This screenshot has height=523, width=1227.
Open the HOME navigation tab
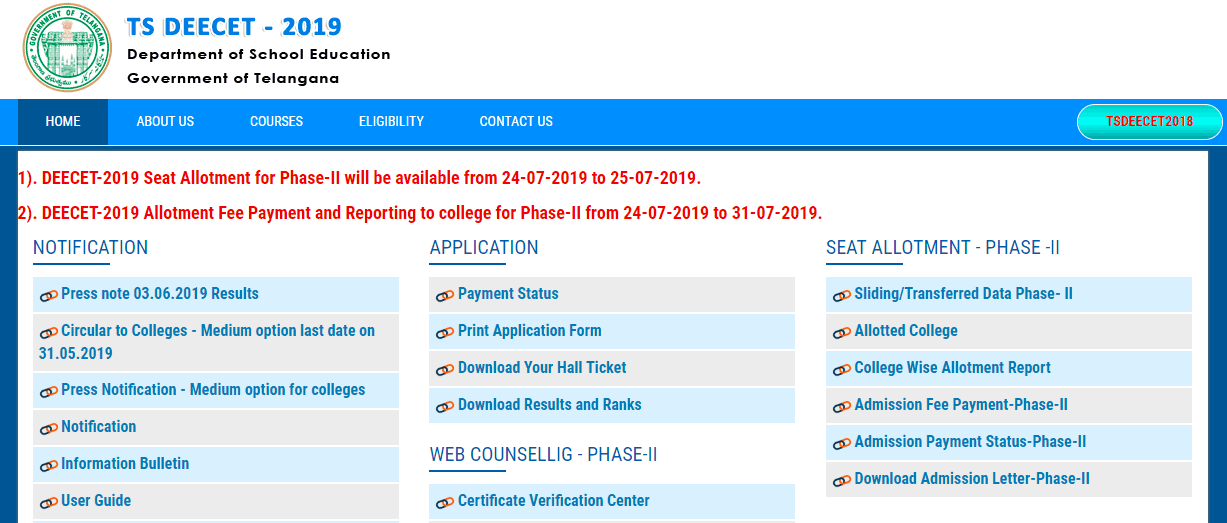coord(63,122)
